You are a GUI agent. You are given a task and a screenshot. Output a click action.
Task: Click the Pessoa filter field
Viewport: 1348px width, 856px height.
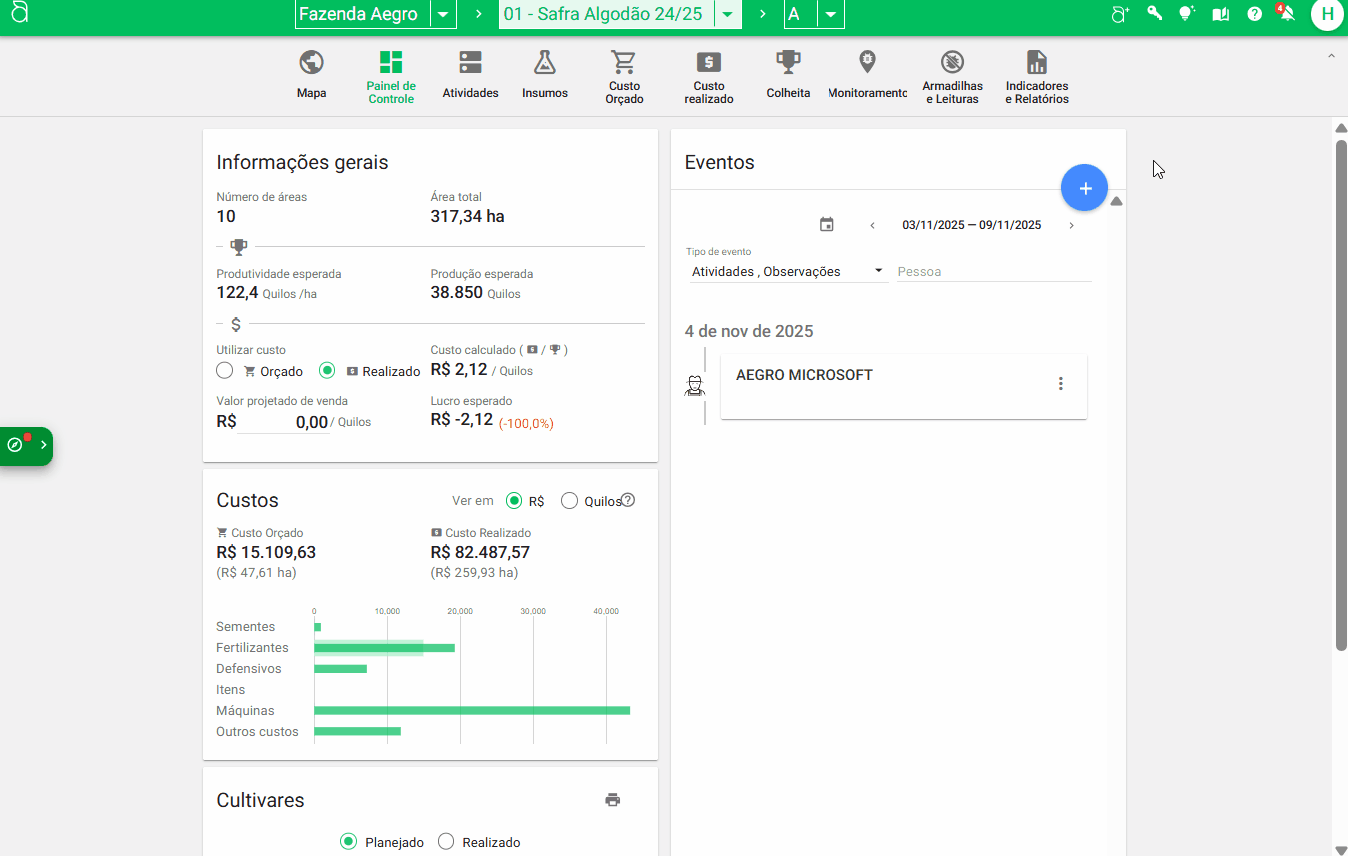(x=993, y=272)
